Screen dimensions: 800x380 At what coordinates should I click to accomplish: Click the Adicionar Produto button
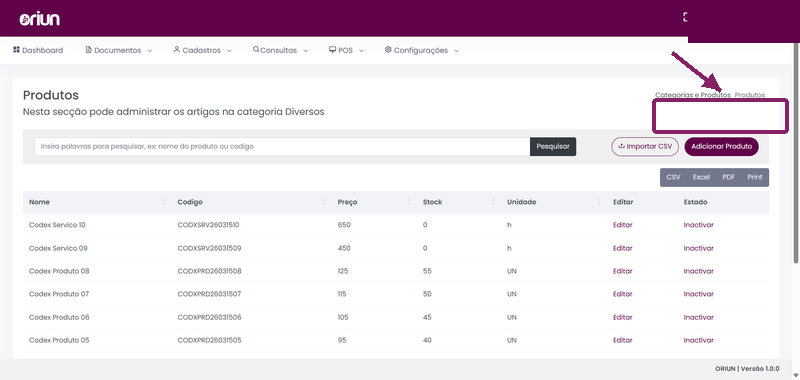721,146
